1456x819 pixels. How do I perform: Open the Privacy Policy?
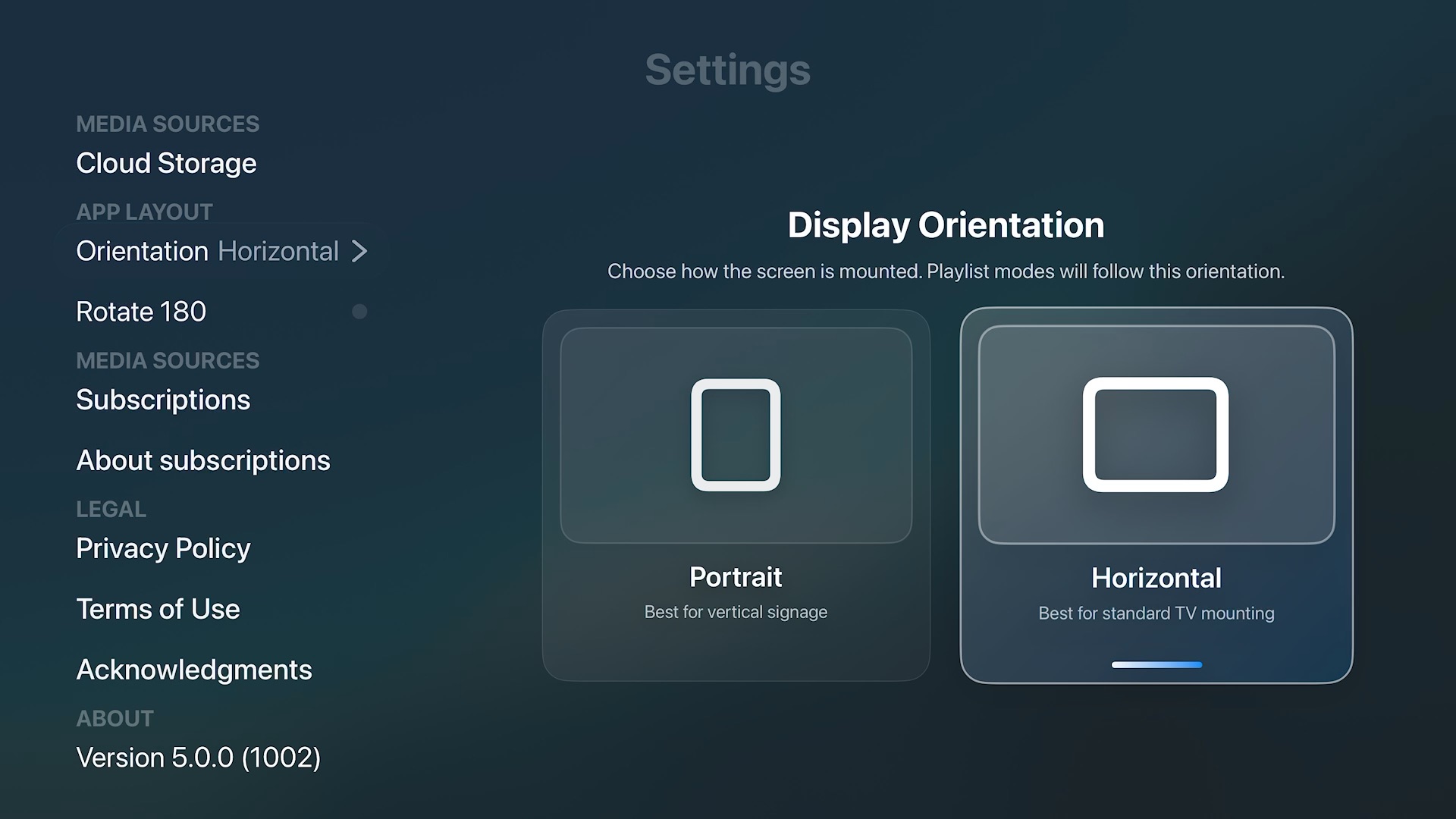tap(163, 548)
